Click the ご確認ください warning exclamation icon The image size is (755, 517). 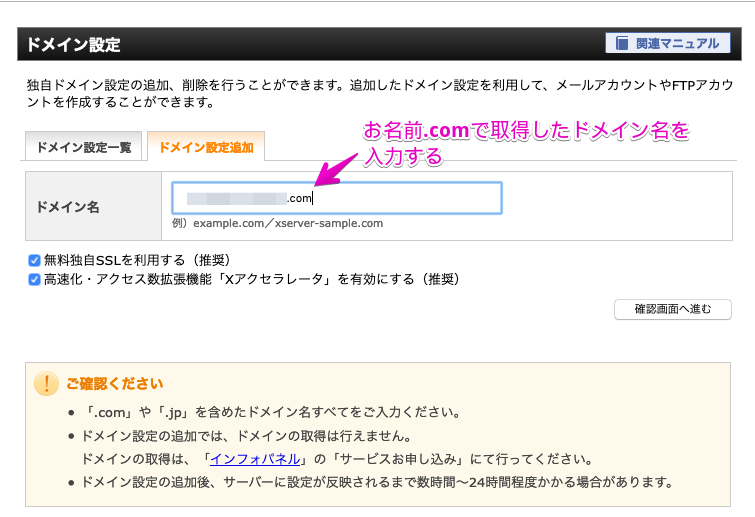(46, 384)
